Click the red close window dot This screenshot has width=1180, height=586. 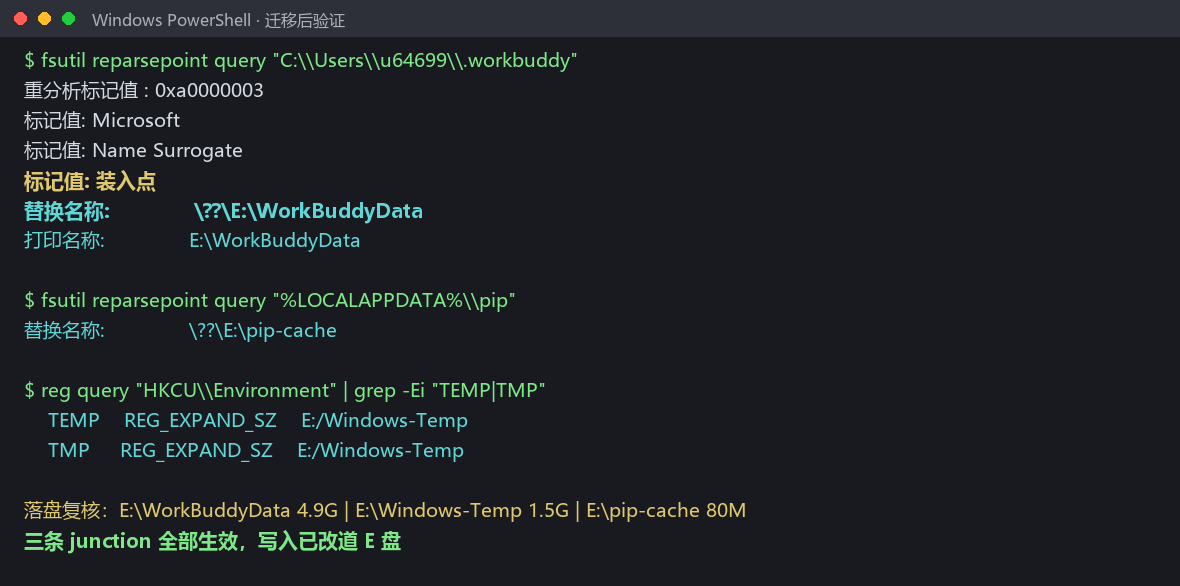point(20,19)
